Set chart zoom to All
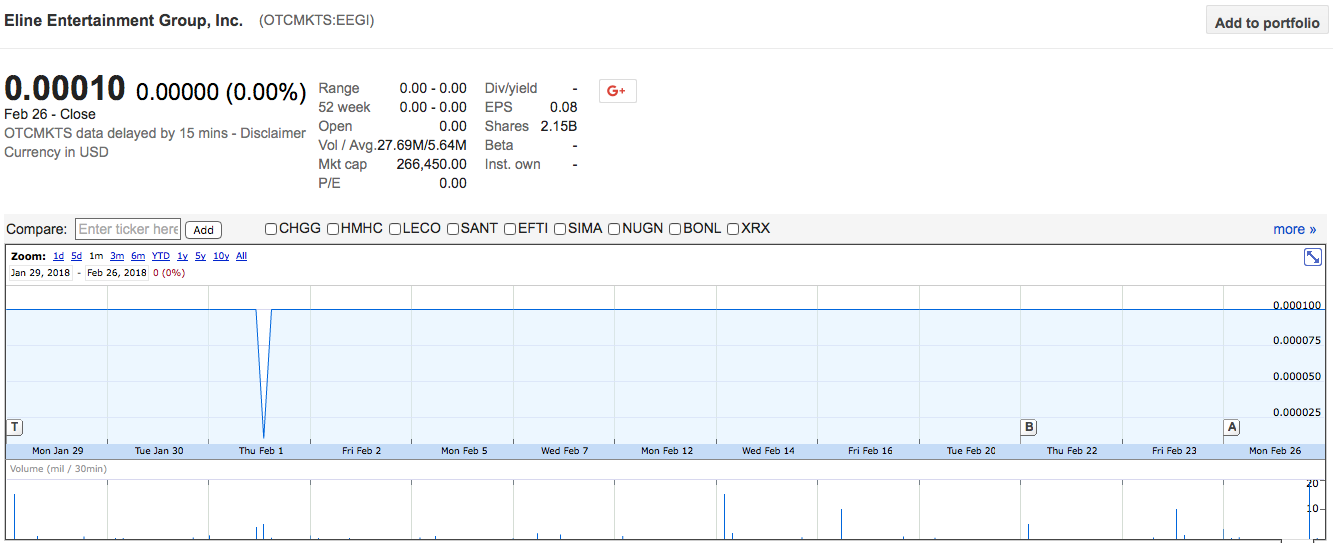This screenshot has height=543, width=1333. pos(241,256)
